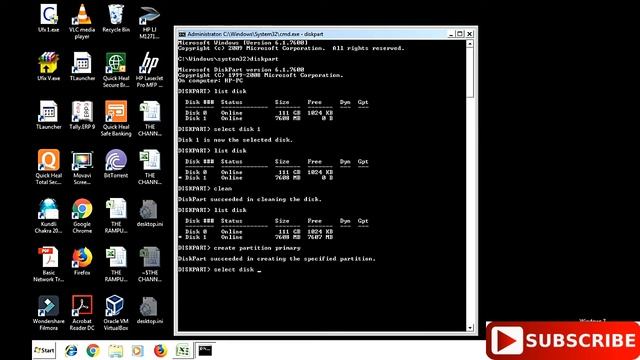Maximize the diskpart command window
This screenshot has width=640, height=360.
pyautogui.click(x=460, y=34)
